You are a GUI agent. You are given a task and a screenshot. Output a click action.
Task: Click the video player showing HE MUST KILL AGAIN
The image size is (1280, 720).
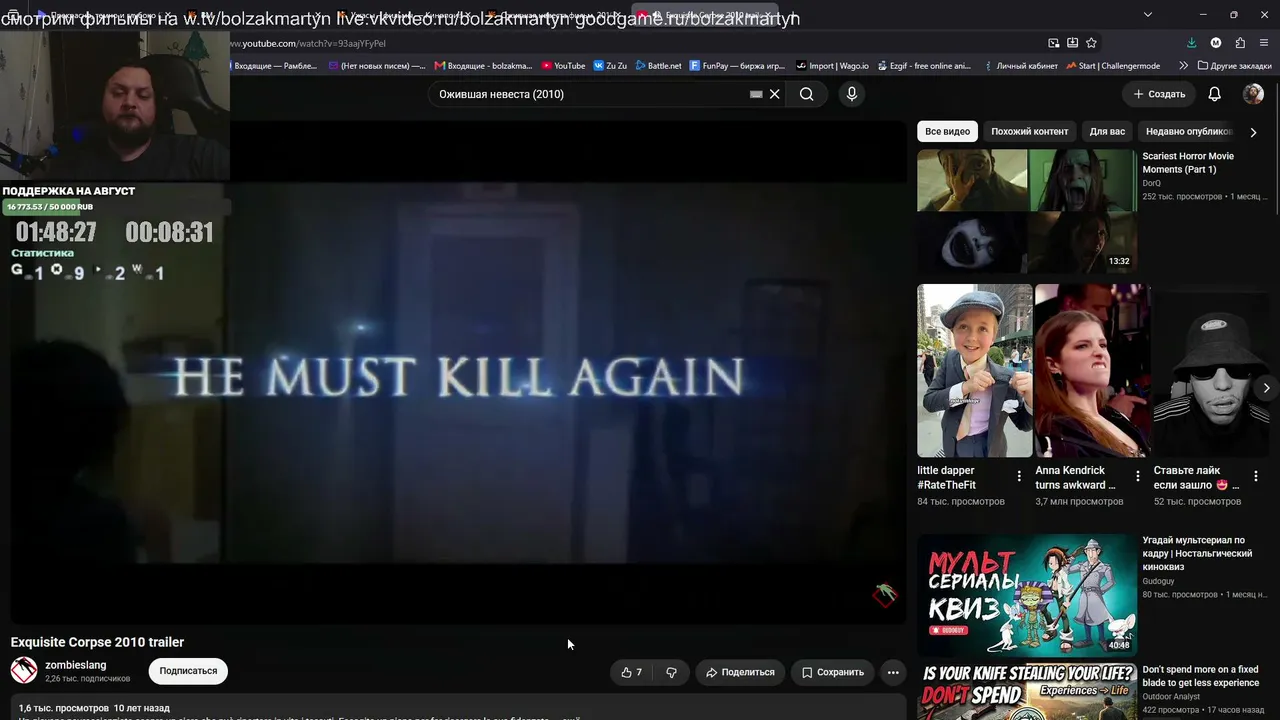[x=458, y=372]
